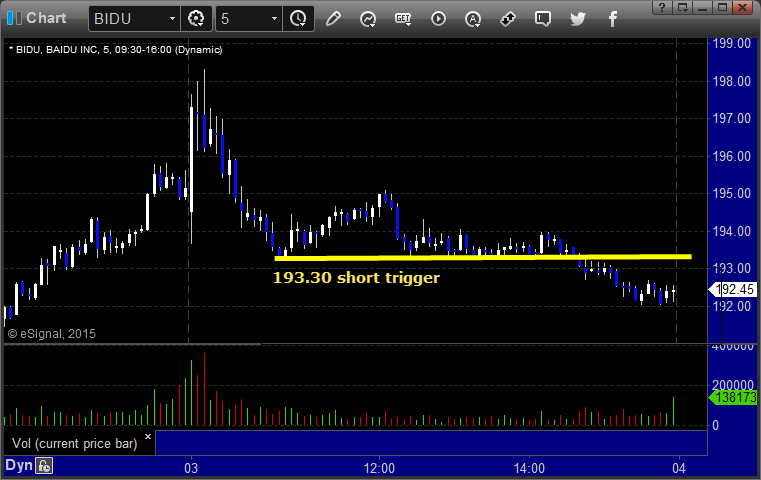Pop out the chart window button
This screenshot has height=480, width=761.
coord(682,7)
